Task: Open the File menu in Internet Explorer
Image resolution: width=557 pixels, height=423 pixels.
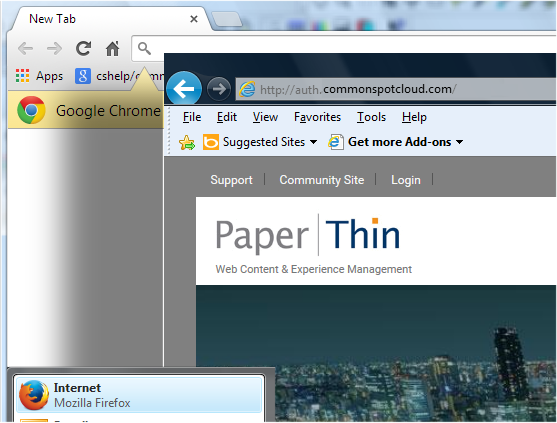Action: tap(192, 117)
